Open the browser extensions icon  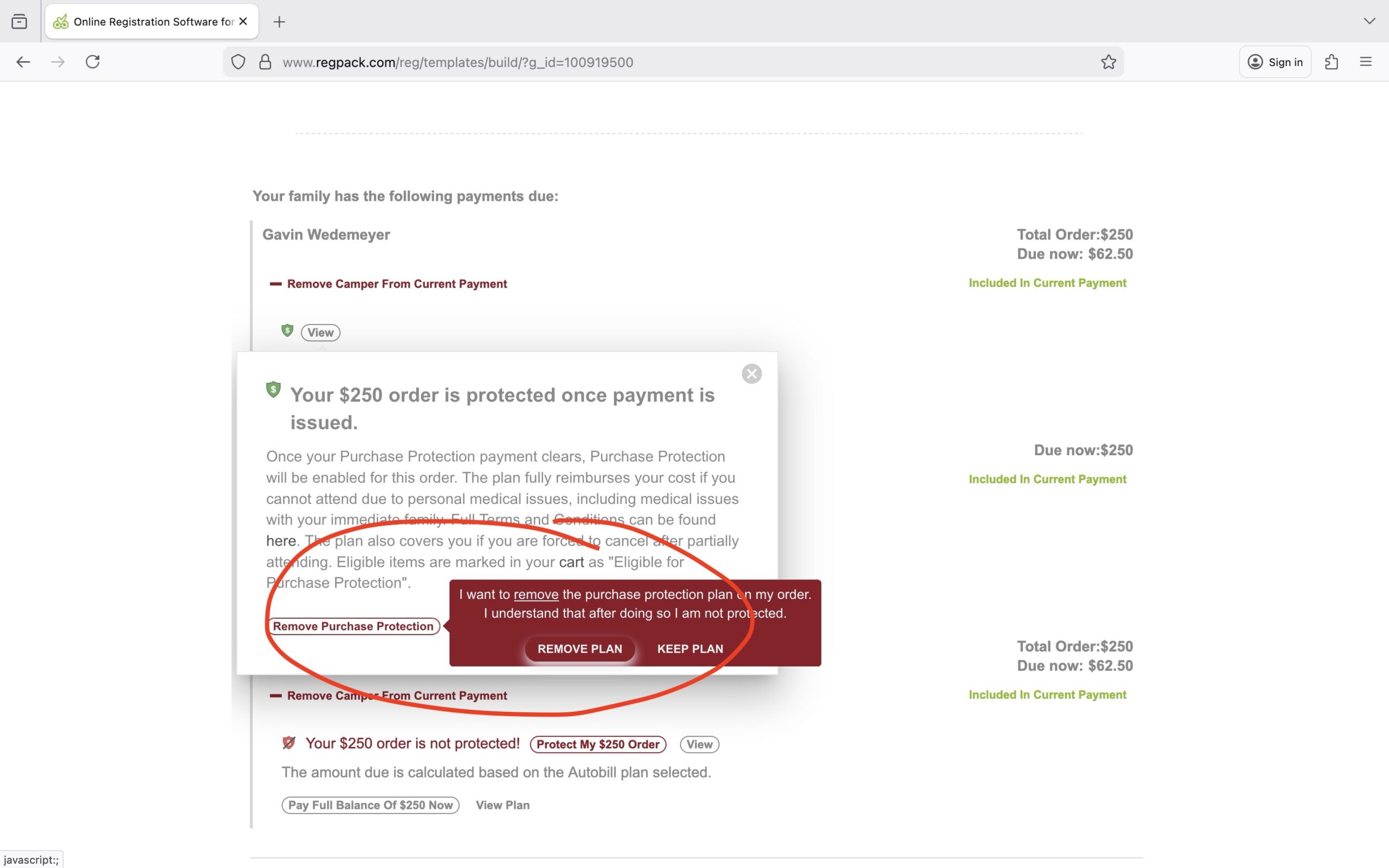coord(1331,62)
